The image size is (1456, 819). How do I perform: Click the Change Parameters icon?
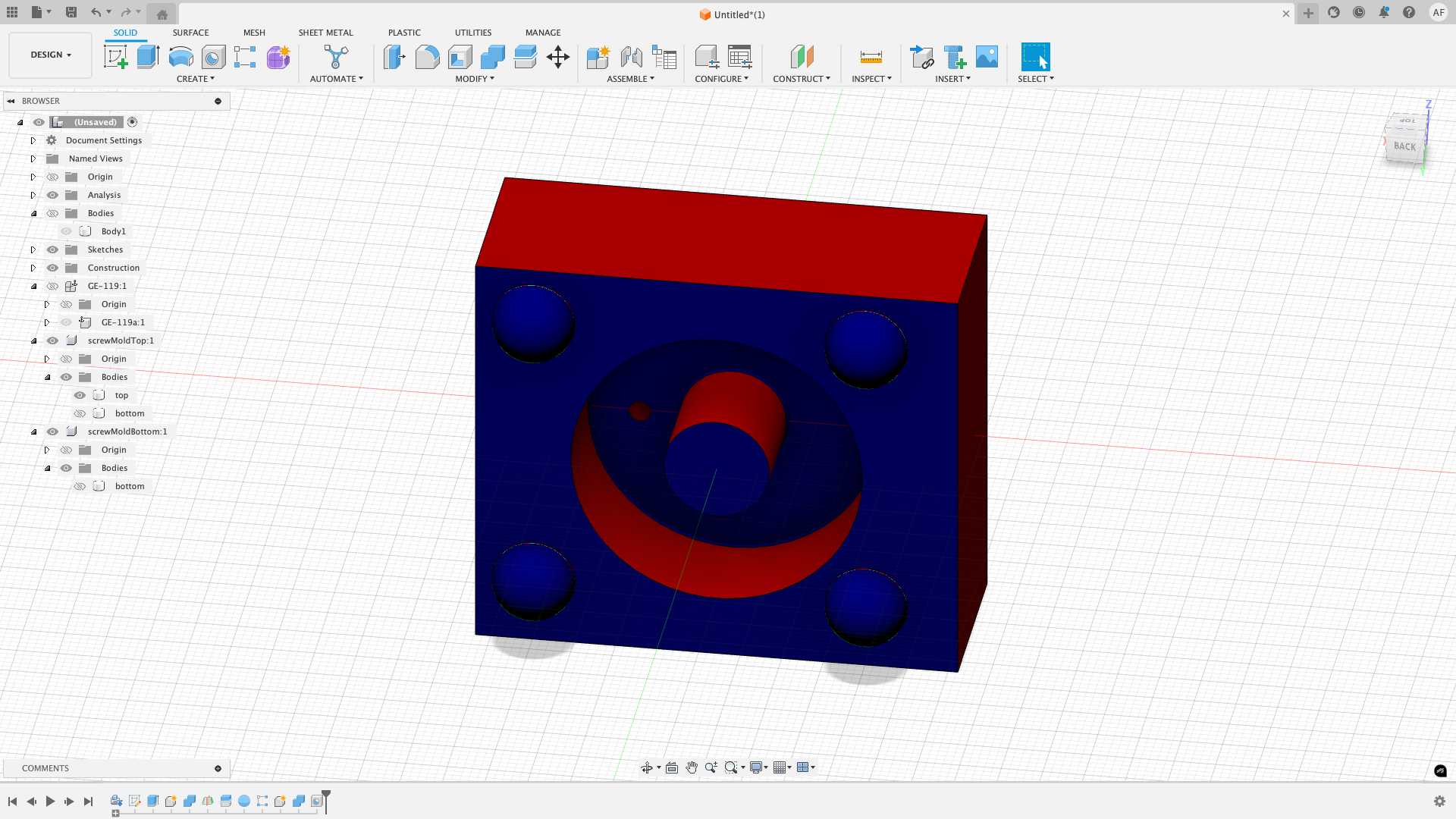click(x=739, y=57)
